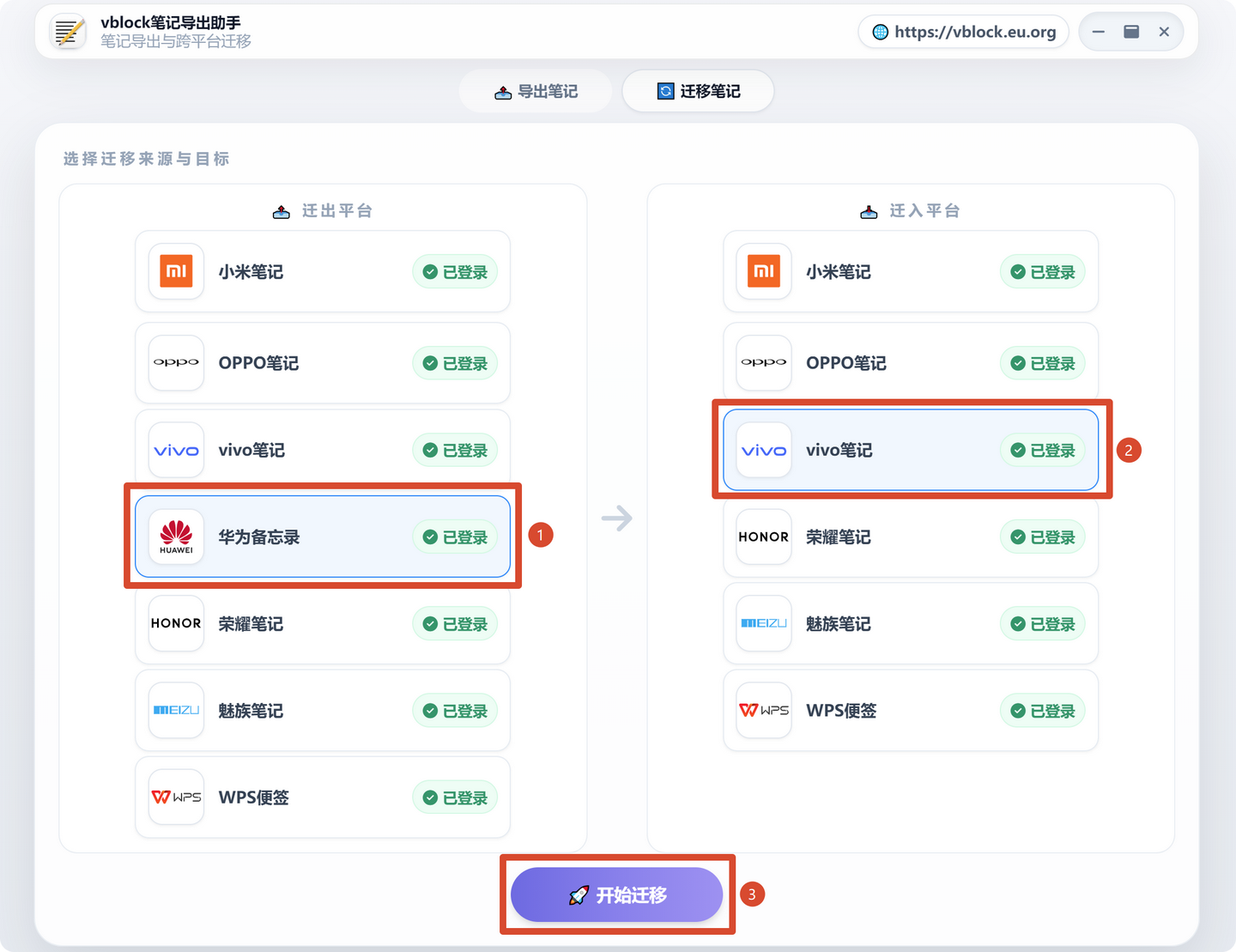Image resolution: width=1236 pixels, height=952 pixels.
Task: Select WPS便签 as the 迁出平台 source
Action: point(323,797)
